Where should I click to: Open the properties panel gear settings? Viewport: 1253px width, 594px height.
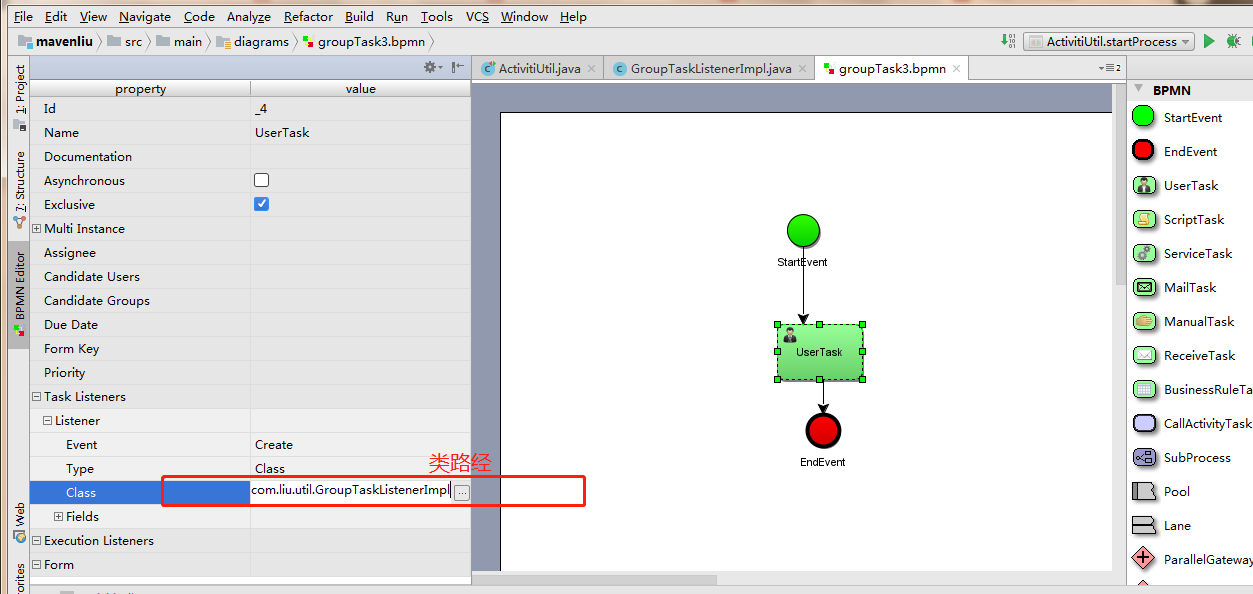click(x=432, y=67)
